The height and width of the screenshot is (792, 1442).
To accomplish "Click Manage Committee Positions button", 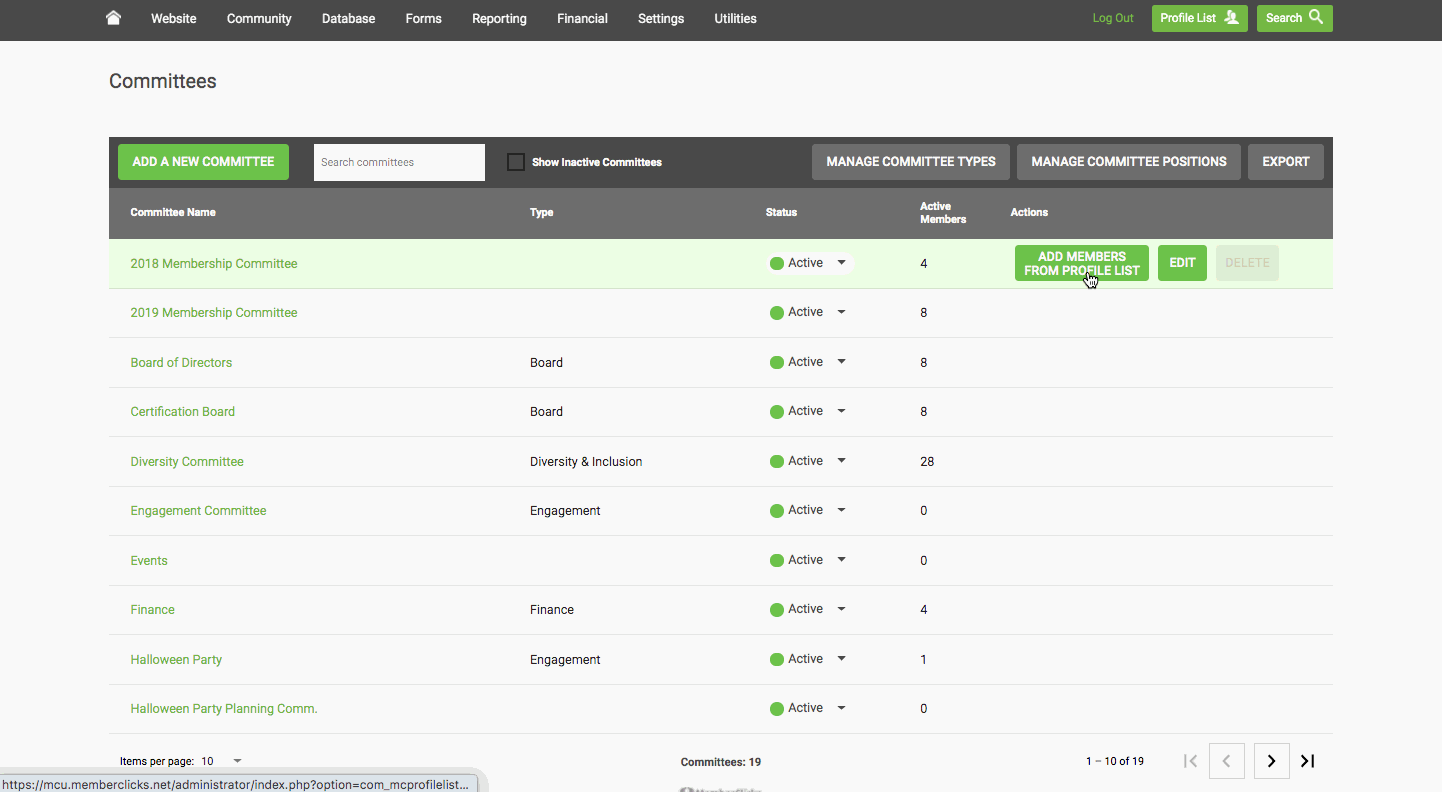I will [1129, 162].
